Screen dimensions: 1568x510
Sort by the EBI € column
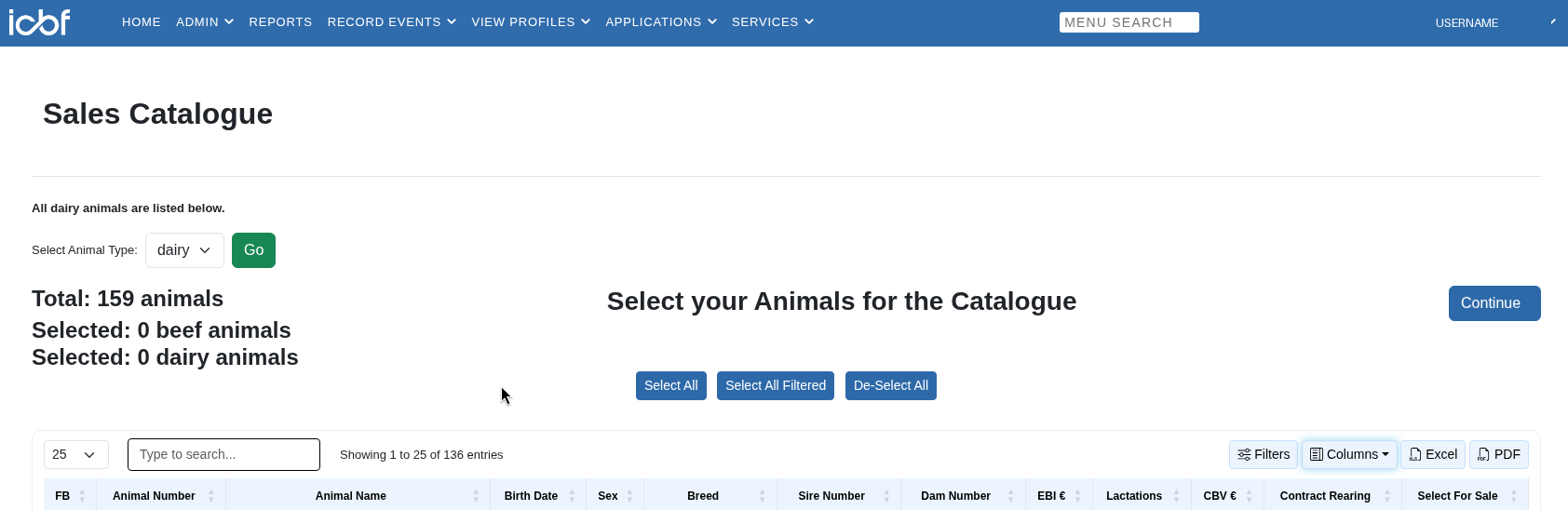click(x=1059, y=496)
